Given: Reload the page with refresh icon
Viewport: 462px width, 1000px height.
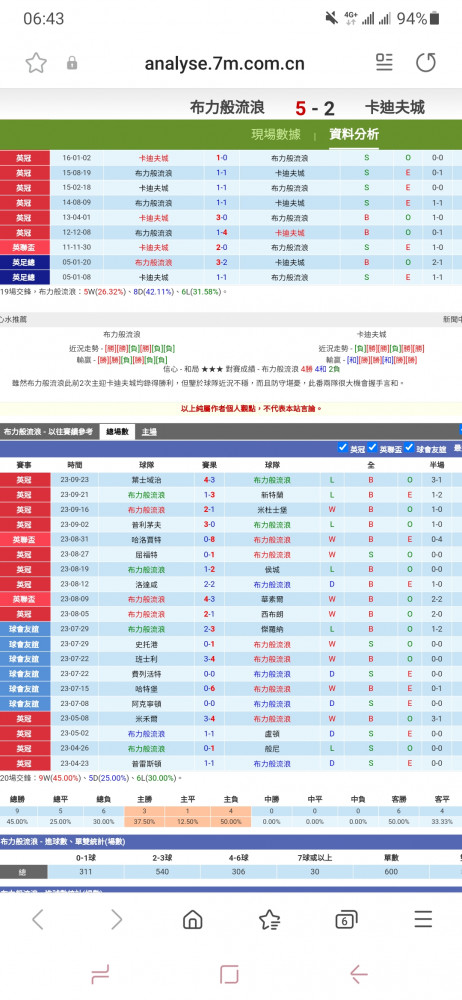Looking at the screenshot, I should click(x=426, y=62).
